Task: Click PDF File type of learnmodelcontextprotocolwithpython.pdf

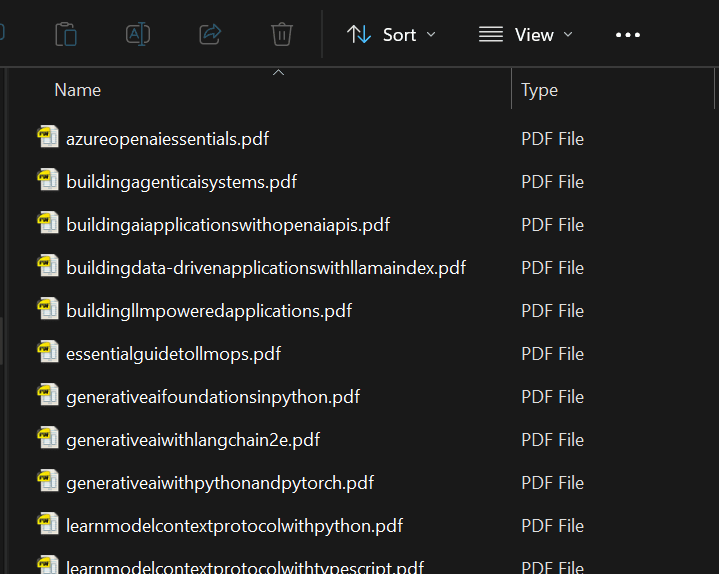Action: [x=553, y=526]
